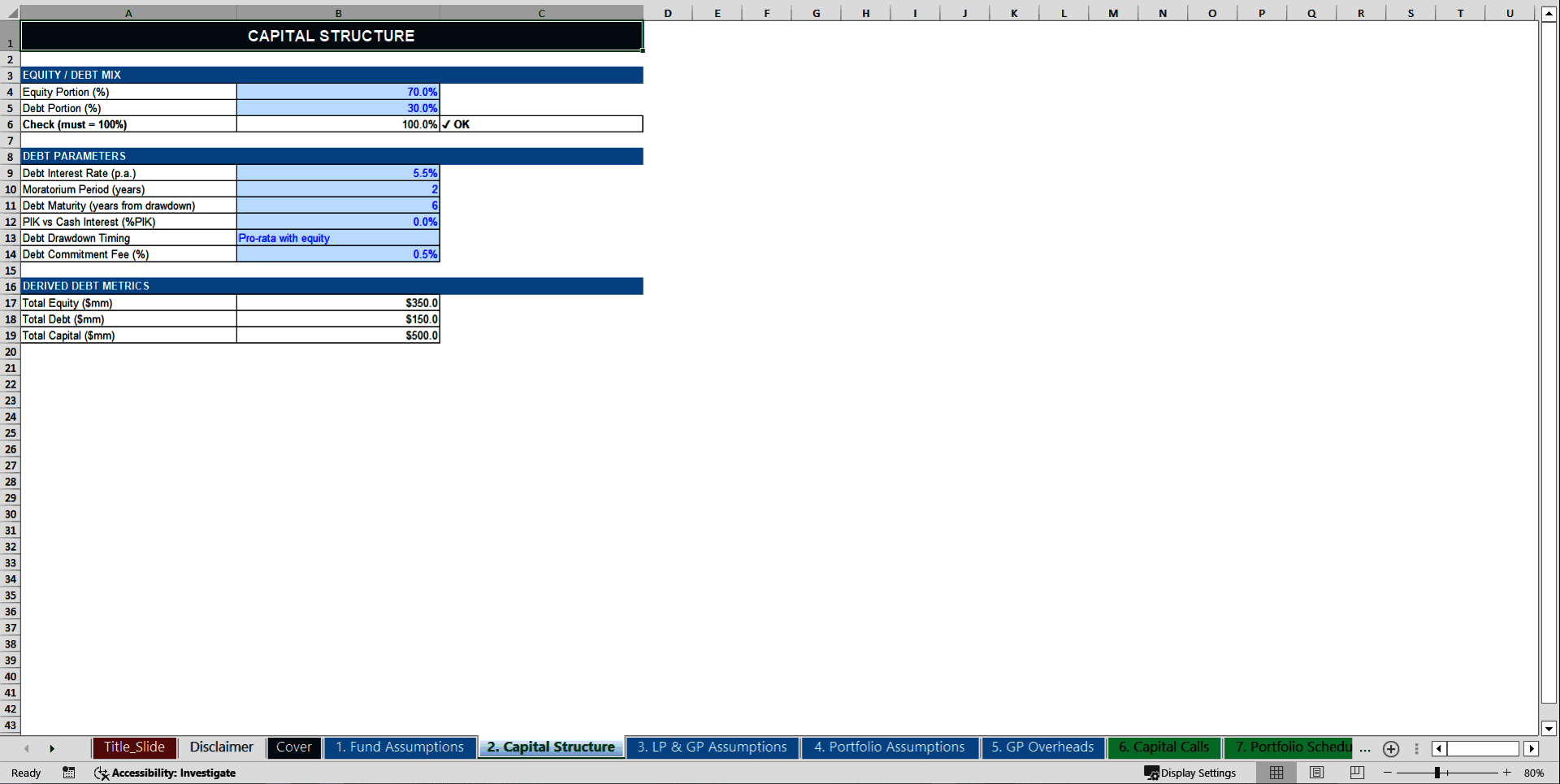Zoom out using the minus icon
Image resolution: width=1560 pixels, height=784 pixels.
tap(1387, 773)
